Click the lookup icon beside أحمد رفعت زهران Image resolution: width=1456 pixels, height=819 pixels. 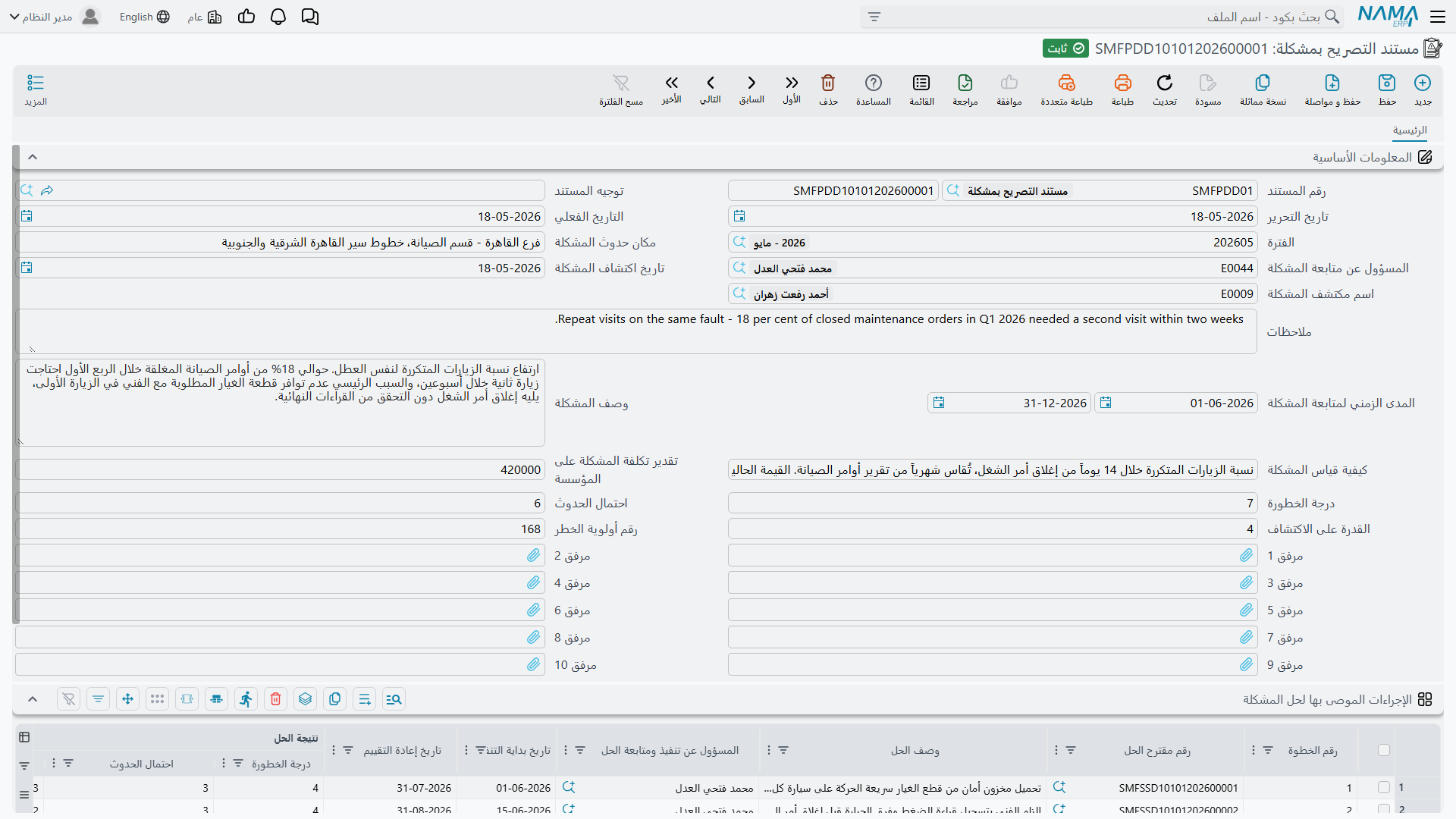pos(739,293)
